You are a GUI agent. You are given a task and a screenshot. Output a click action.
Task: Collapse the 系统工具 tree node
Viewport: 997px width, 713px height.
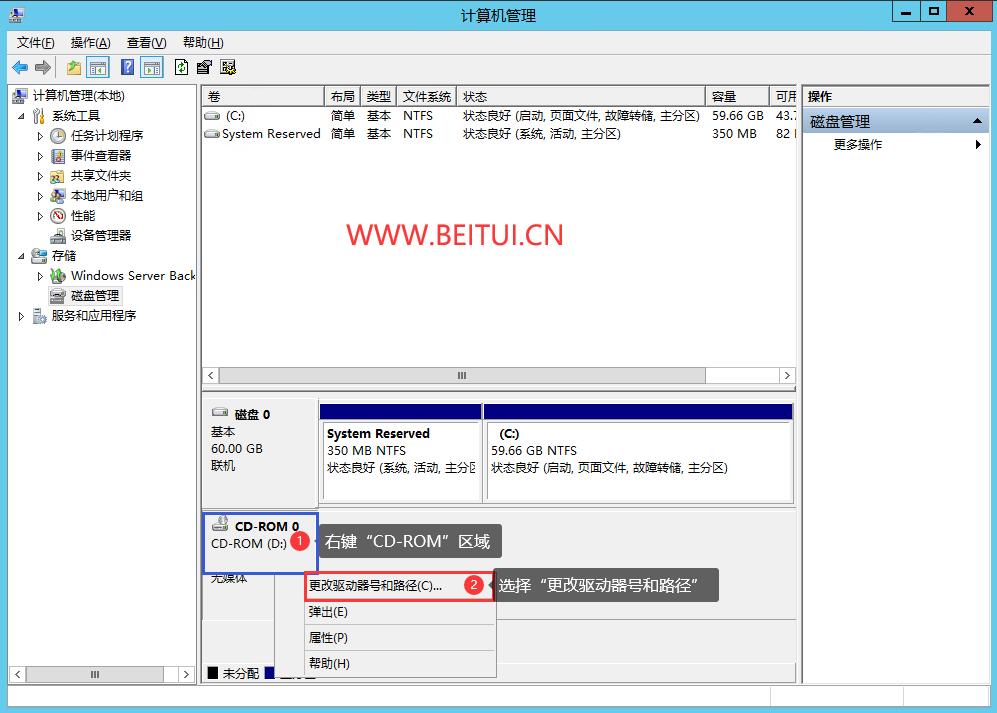(x=22, y=116)
